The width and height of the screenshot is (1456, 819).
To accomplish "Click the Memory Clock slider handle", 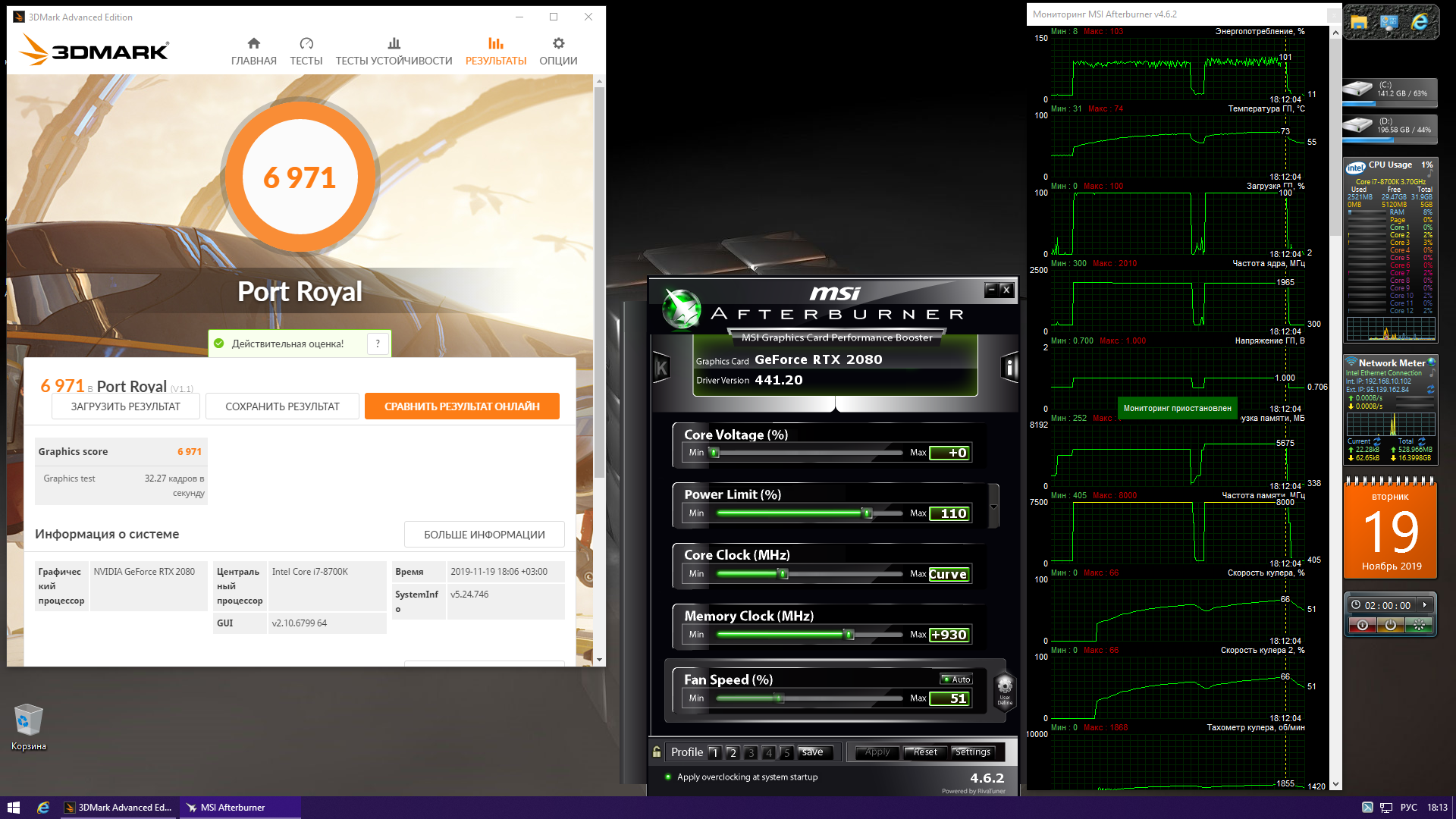I will tap(849, 635).
